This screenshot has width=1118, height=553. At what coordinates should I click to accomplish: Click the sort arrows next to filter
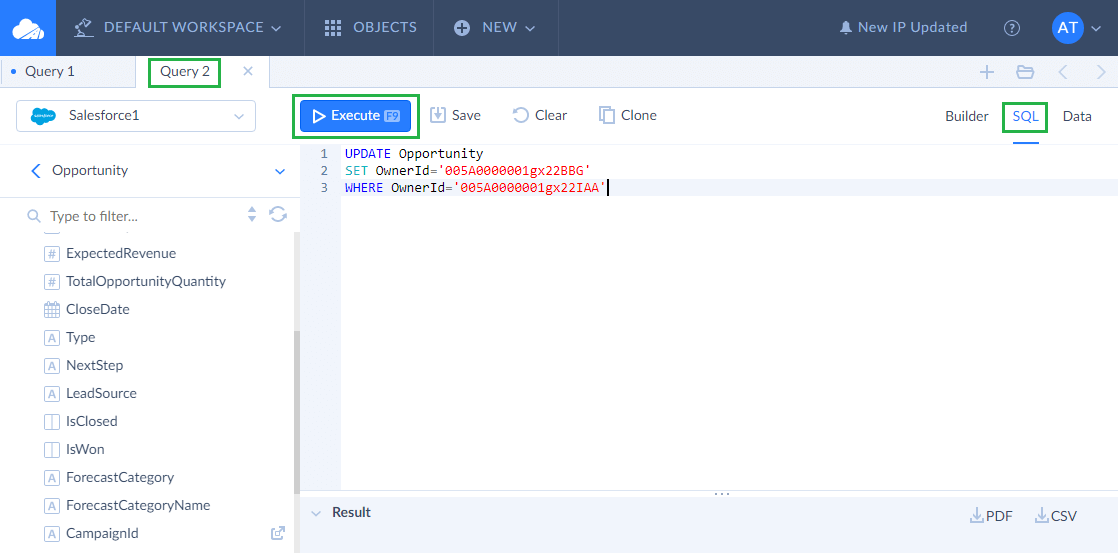(252, 215)
